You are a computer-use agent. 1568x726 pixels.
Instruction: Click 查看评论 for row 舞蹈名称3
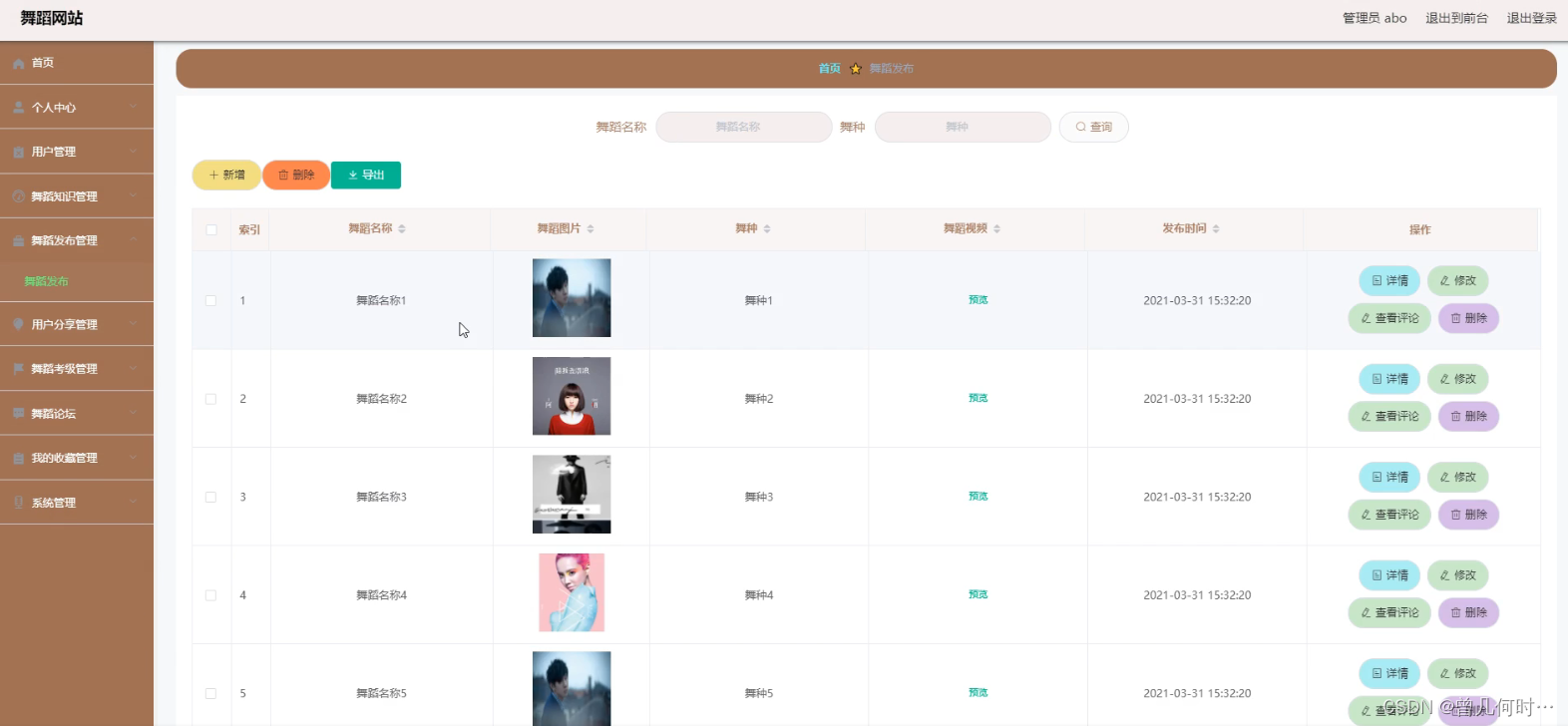[x=1389, y=515]
